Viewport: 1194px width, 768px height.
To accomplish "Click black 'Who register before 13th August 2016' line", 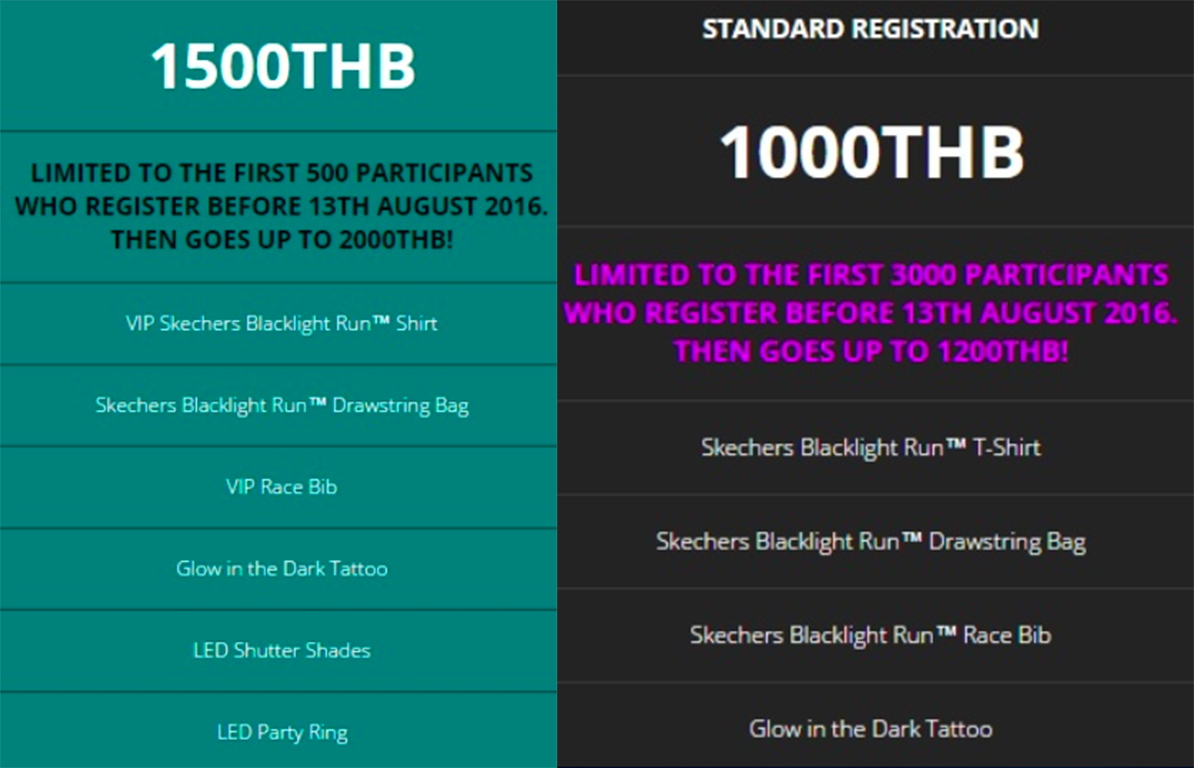I will (x=281, y=206).
